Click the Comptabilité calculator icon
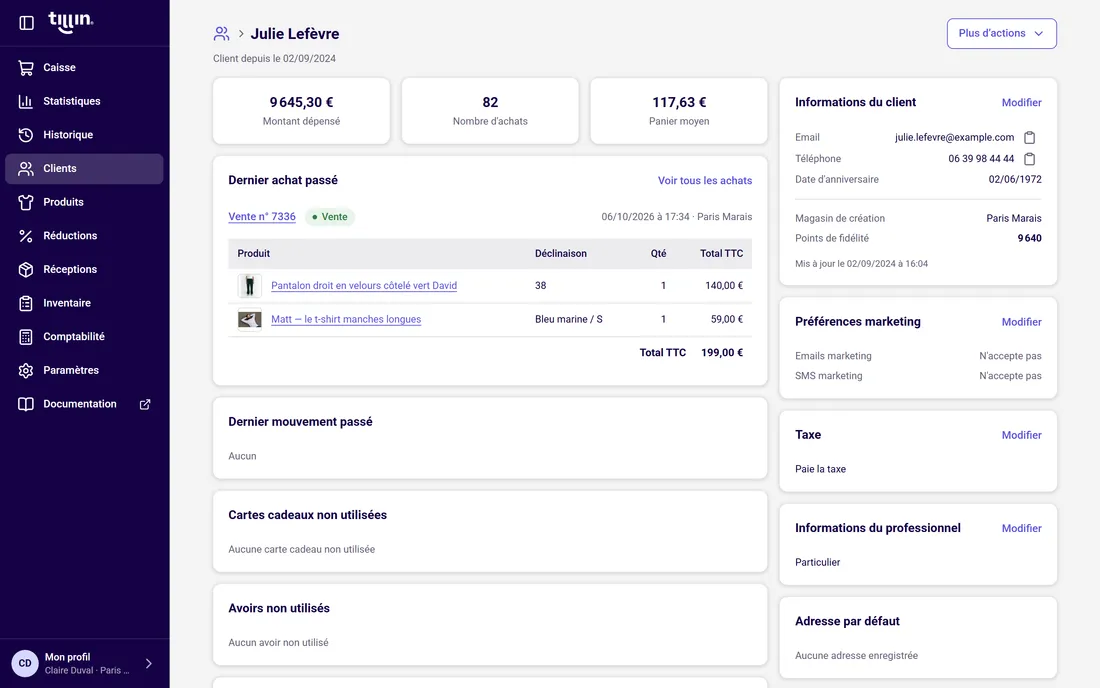Screen dimensions: 1100x688 coord(26,337)
